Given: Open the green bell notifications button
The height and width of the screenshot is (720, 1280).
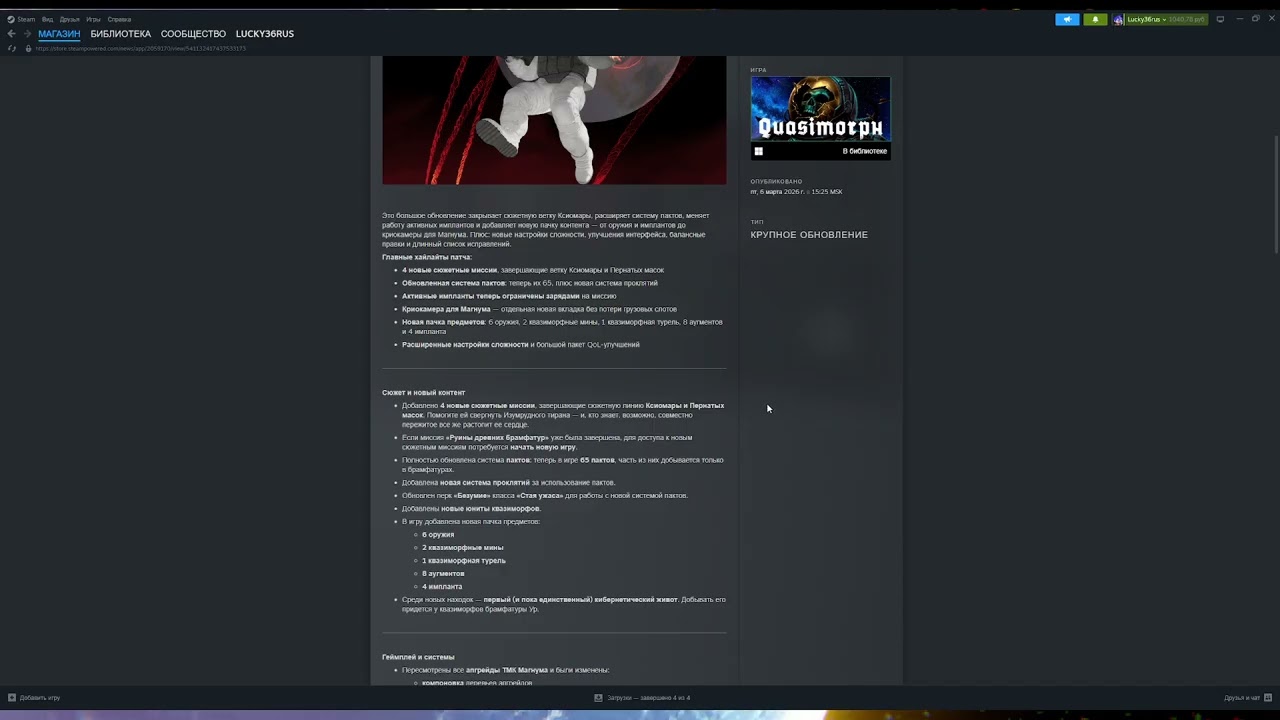Looking at the screenshot, I should [1095, 19].
